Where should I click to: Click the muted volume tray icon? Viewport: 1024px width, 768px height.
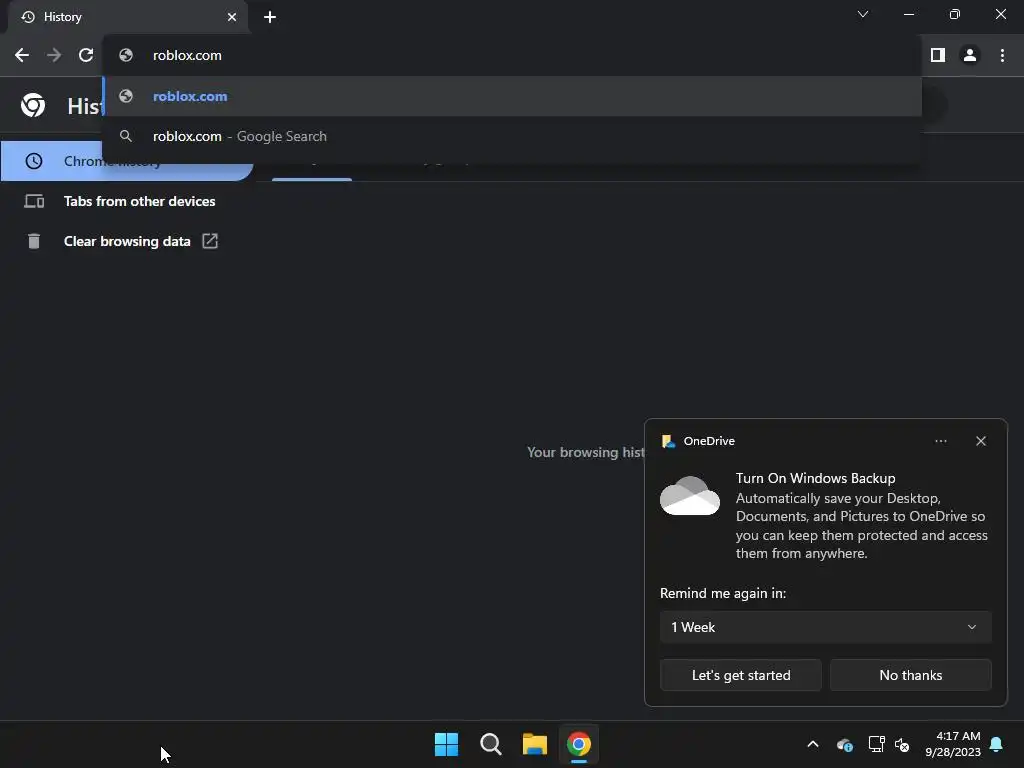coord(902,744)
